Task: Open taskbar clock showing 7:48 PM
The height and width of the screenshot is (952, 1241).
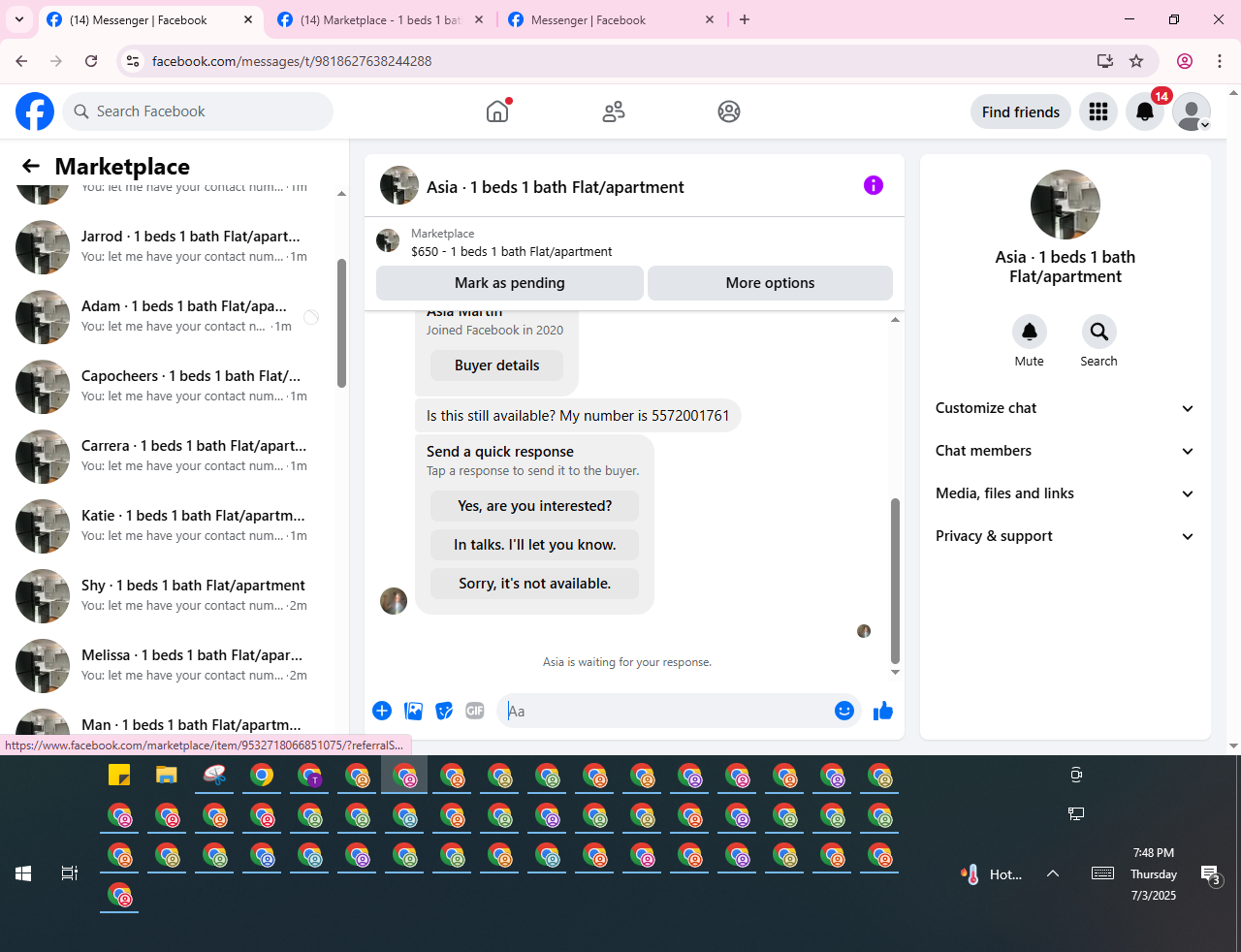Action: (x=1154, y=874)
